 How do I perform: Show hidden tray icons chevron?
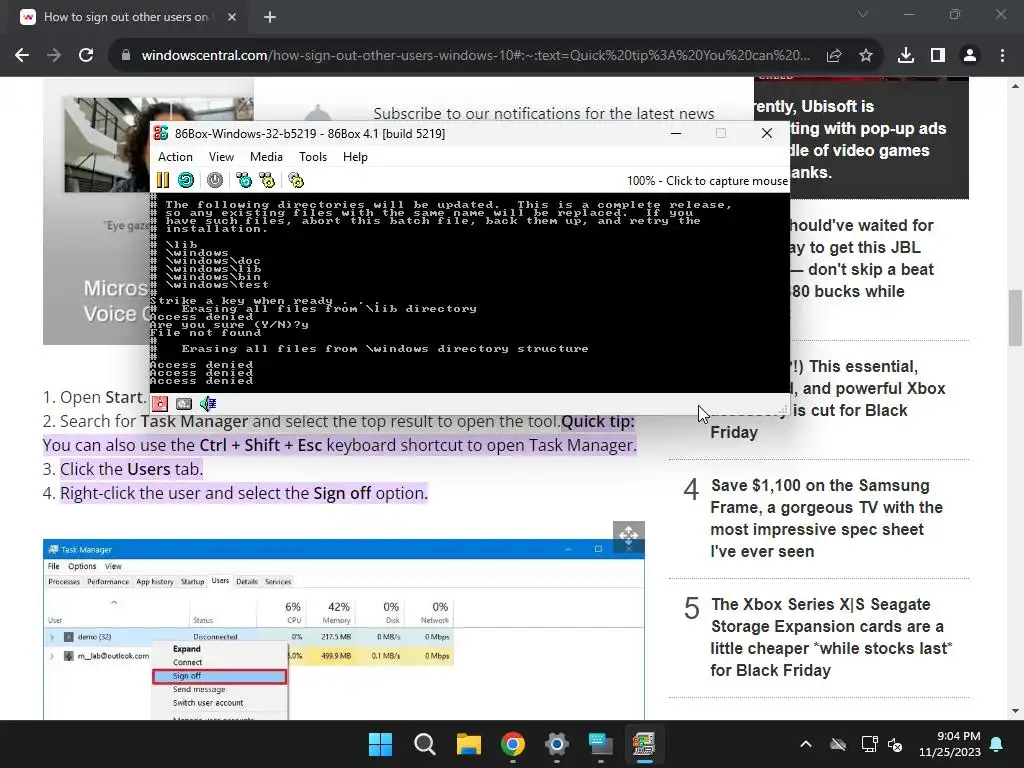click(x=806, y=744)
